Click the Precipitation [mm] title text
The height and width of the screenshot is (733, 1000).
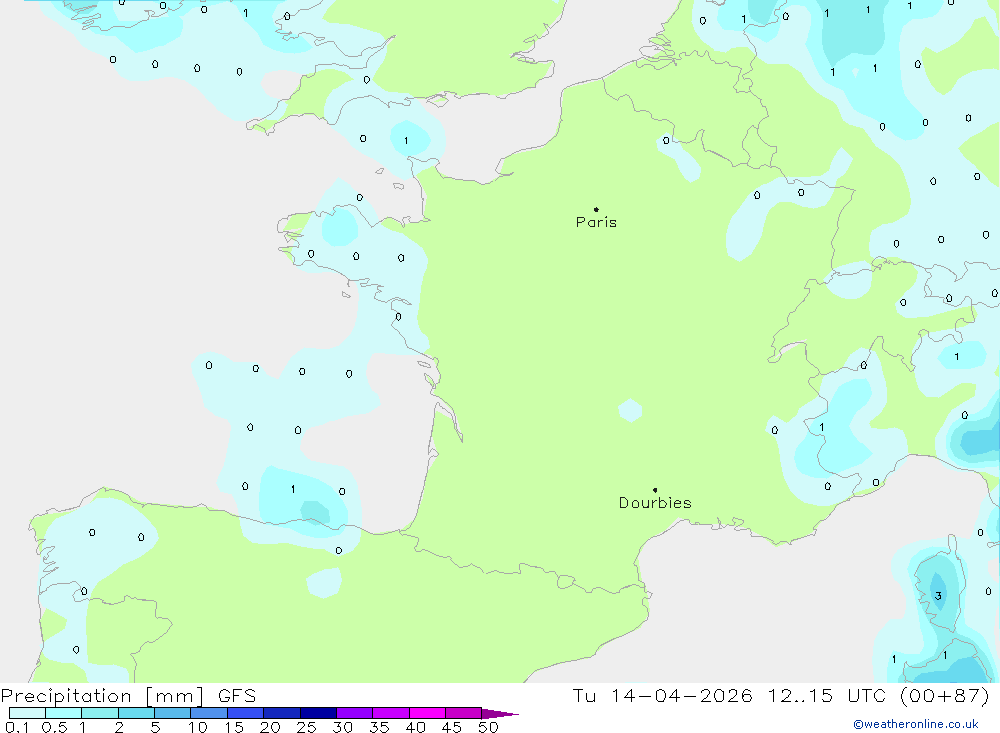tap(102, 696)
